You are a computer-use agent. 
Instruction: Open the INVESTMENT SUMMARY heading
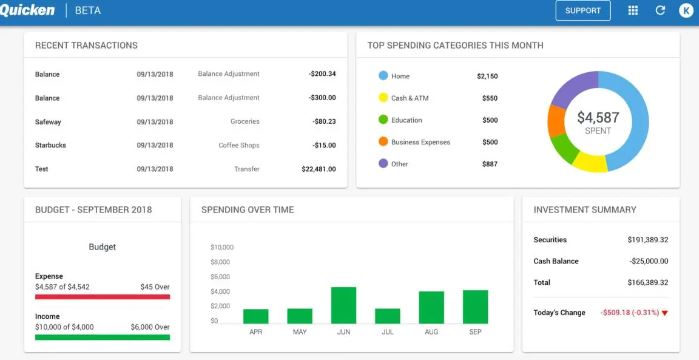585,210
